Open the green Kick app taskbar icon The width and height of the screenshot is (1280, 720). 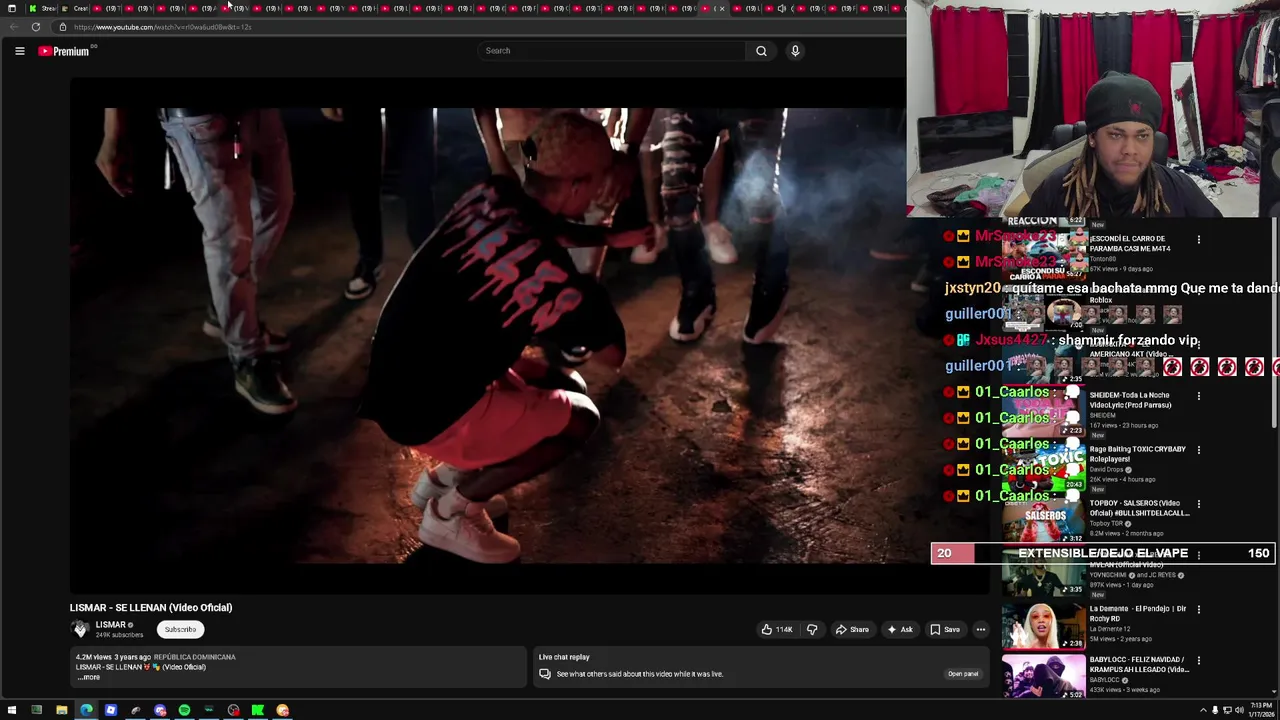(258, 710)
